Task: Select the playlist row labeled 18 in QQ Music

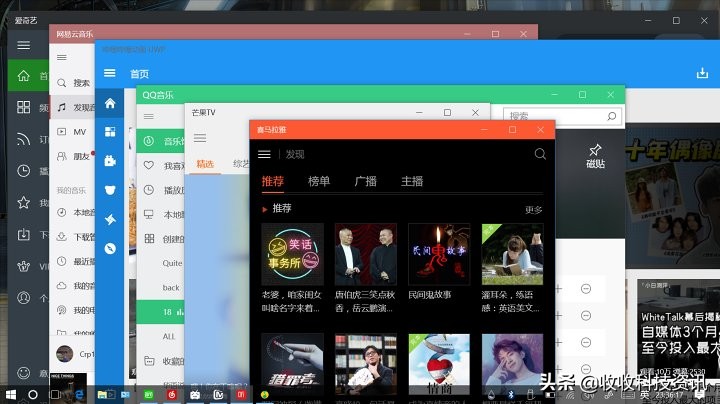Action: [160, 312]
